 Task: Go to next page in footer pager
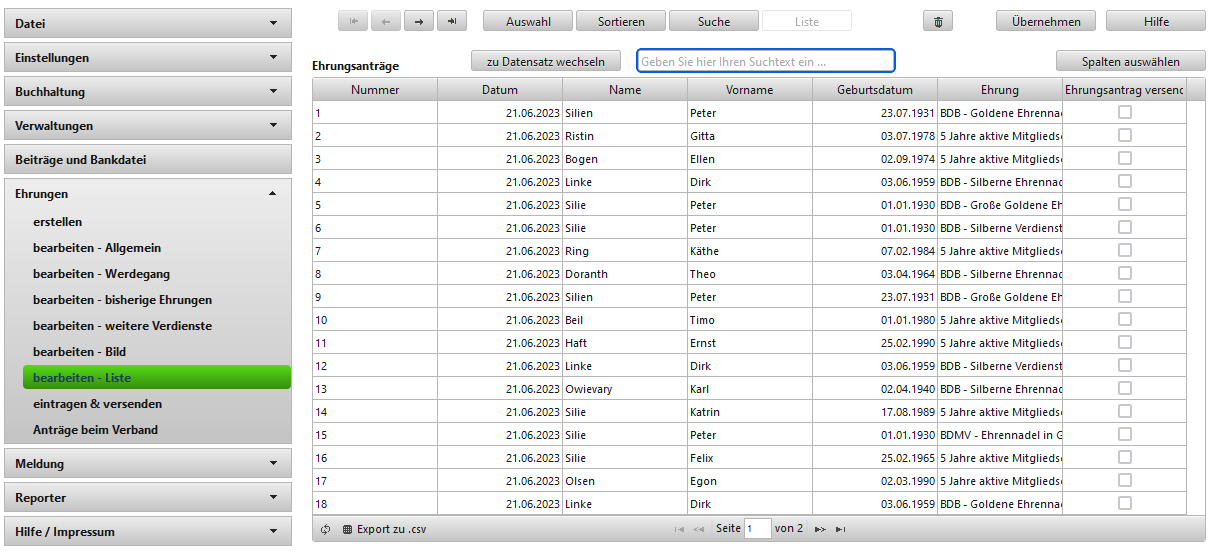[820, 529]
